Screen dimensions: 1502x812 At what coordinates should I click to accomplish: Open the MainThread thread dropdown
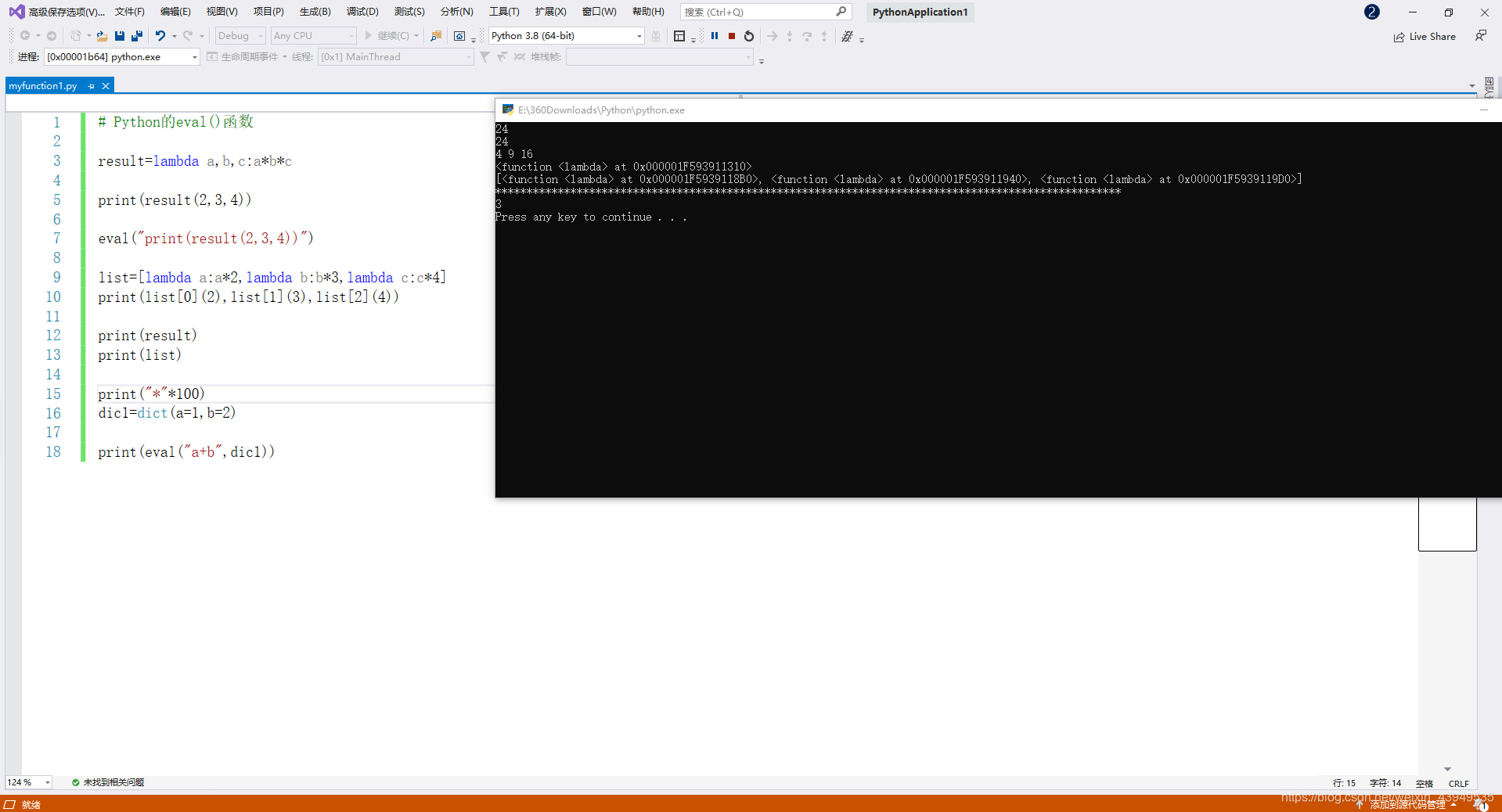(396, 56)
